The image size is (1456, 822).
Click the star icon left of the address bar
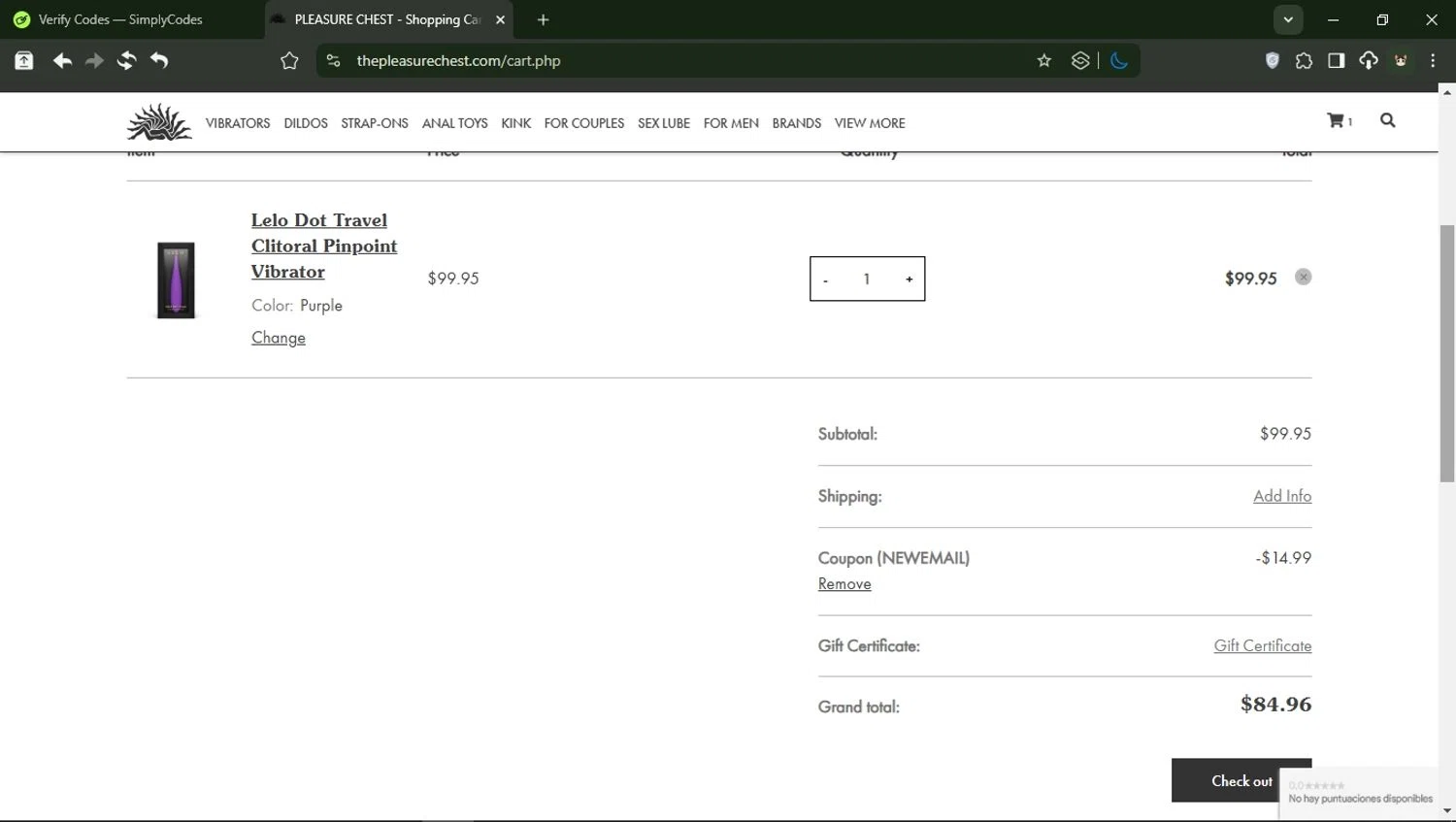coord(289,61)
